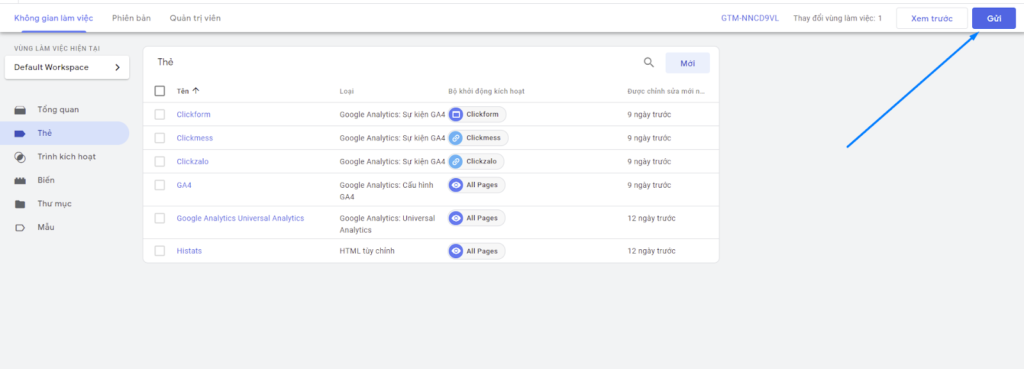
Task: Open the Clickform tag link
Action: 193,114
